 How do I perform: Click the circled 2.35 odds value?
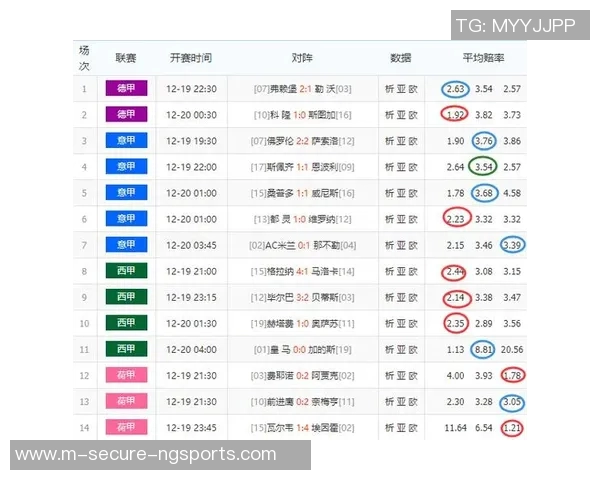pos(456,323)
